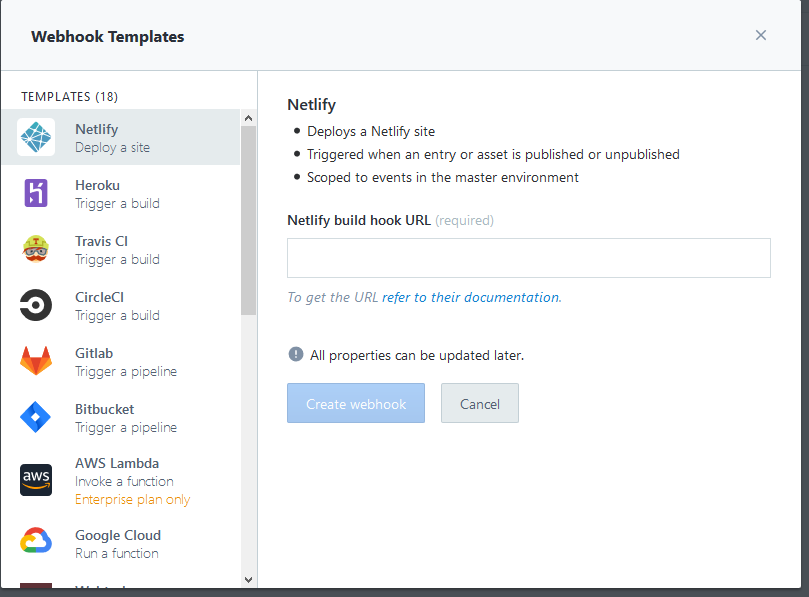Click the Netlify build hook URL label
The width and height of the screenshot is (809, 597).
[x=359, y=220]
